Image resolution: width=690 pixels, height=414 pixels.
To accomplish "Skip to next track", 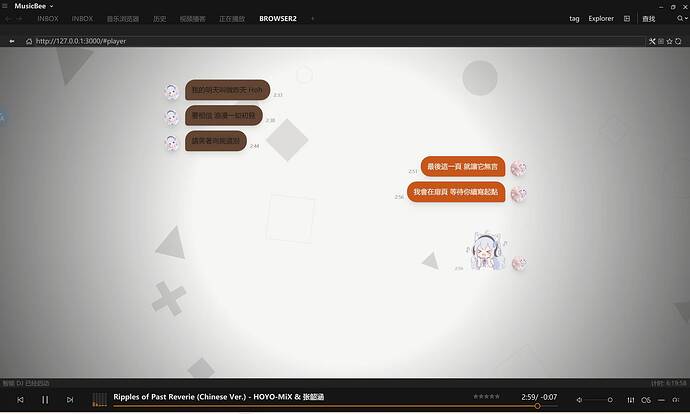I will pos(70,400).
